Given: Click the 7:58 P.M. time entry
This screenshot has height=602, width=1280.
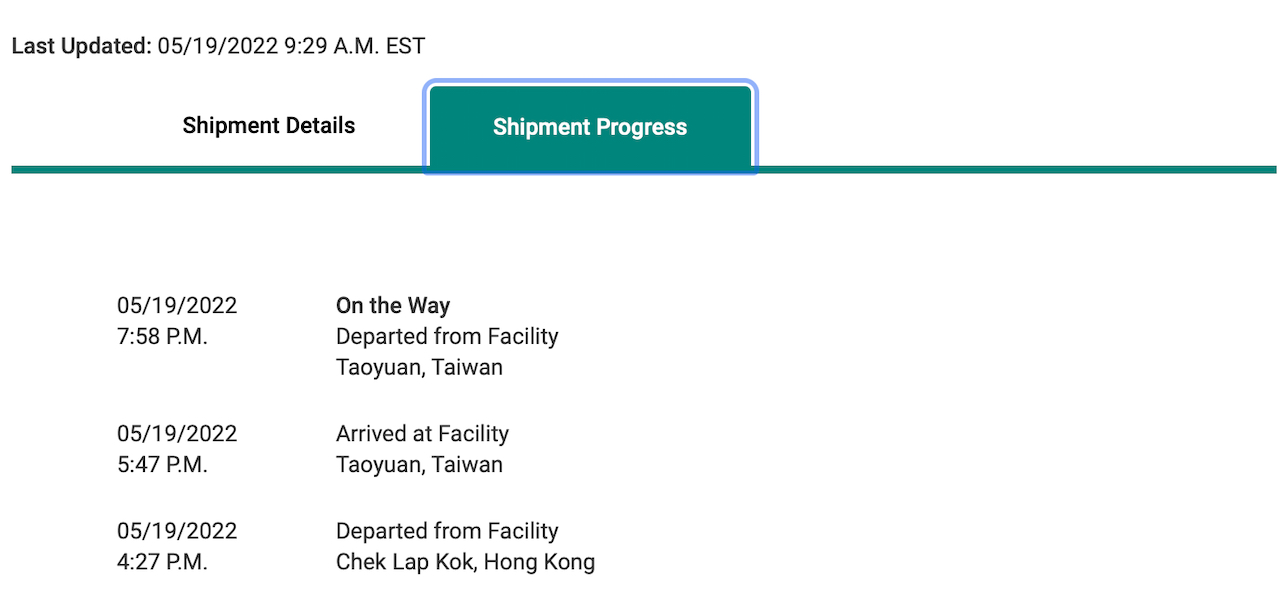Looking at the screenshot, I should click(162, 336).
